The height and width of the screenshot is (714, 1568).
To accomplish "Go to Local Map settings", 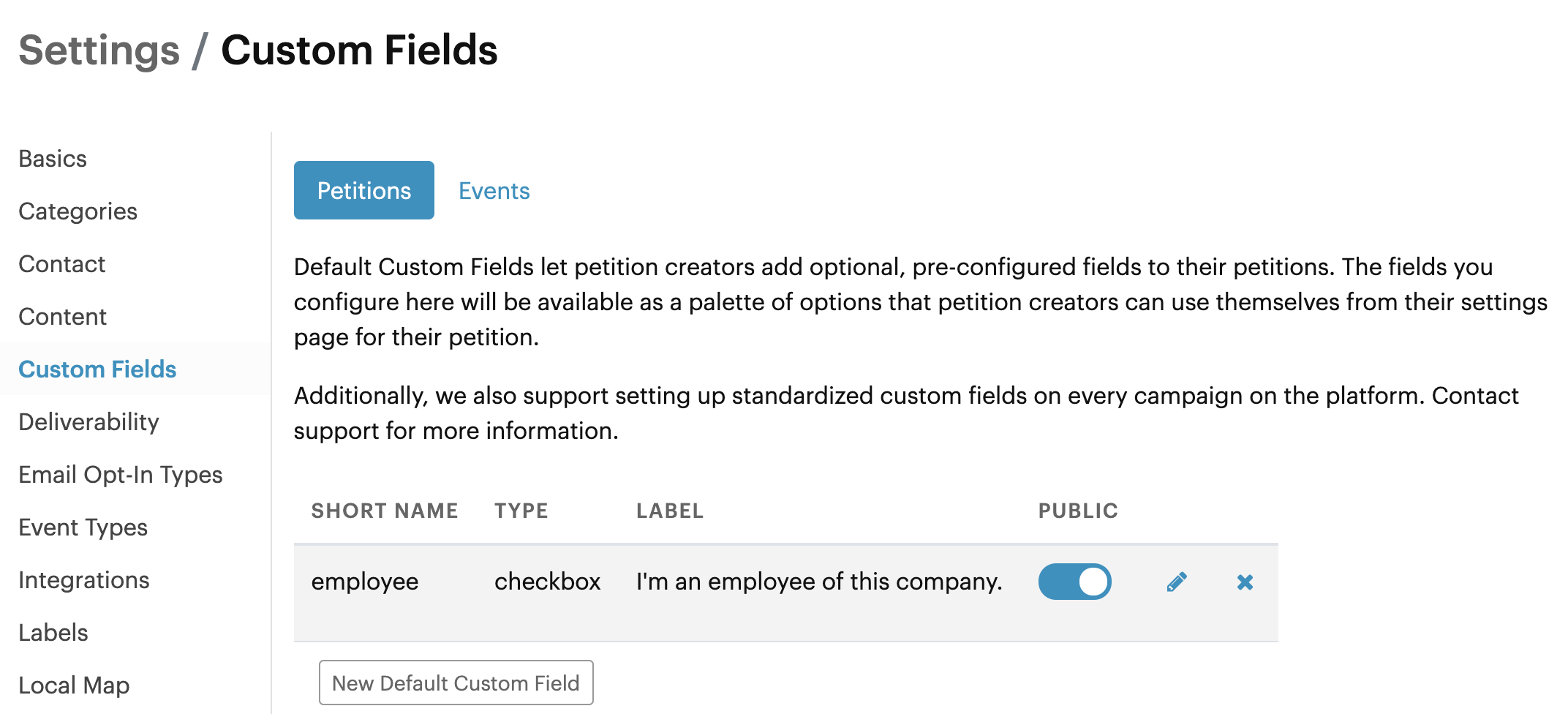I will coord(74,685).
